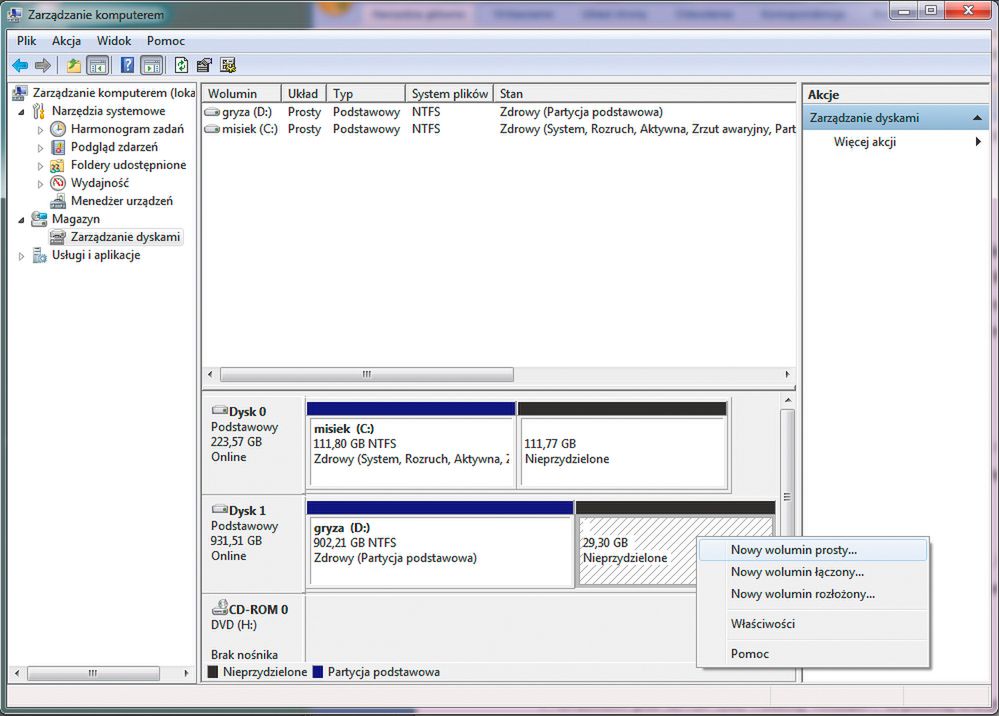
Task: Choose Pomoc from context menu
Action: [812, 654]
